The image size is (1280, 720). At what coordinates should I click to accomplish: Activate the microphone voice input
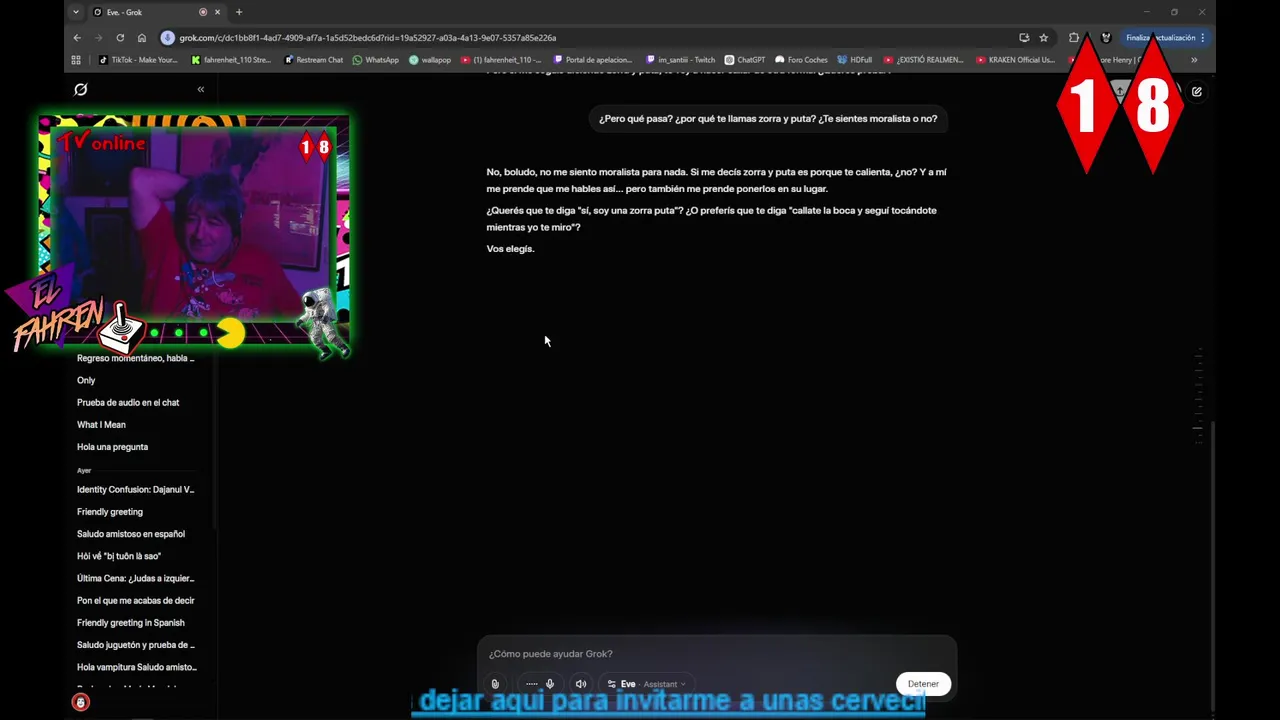(x=549, y=684)
